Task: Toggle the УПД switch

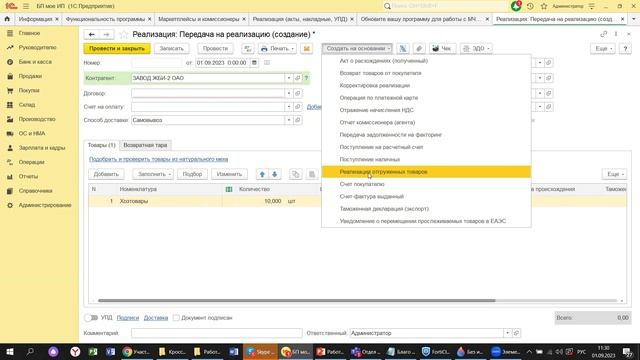Action: click(91, 318)
